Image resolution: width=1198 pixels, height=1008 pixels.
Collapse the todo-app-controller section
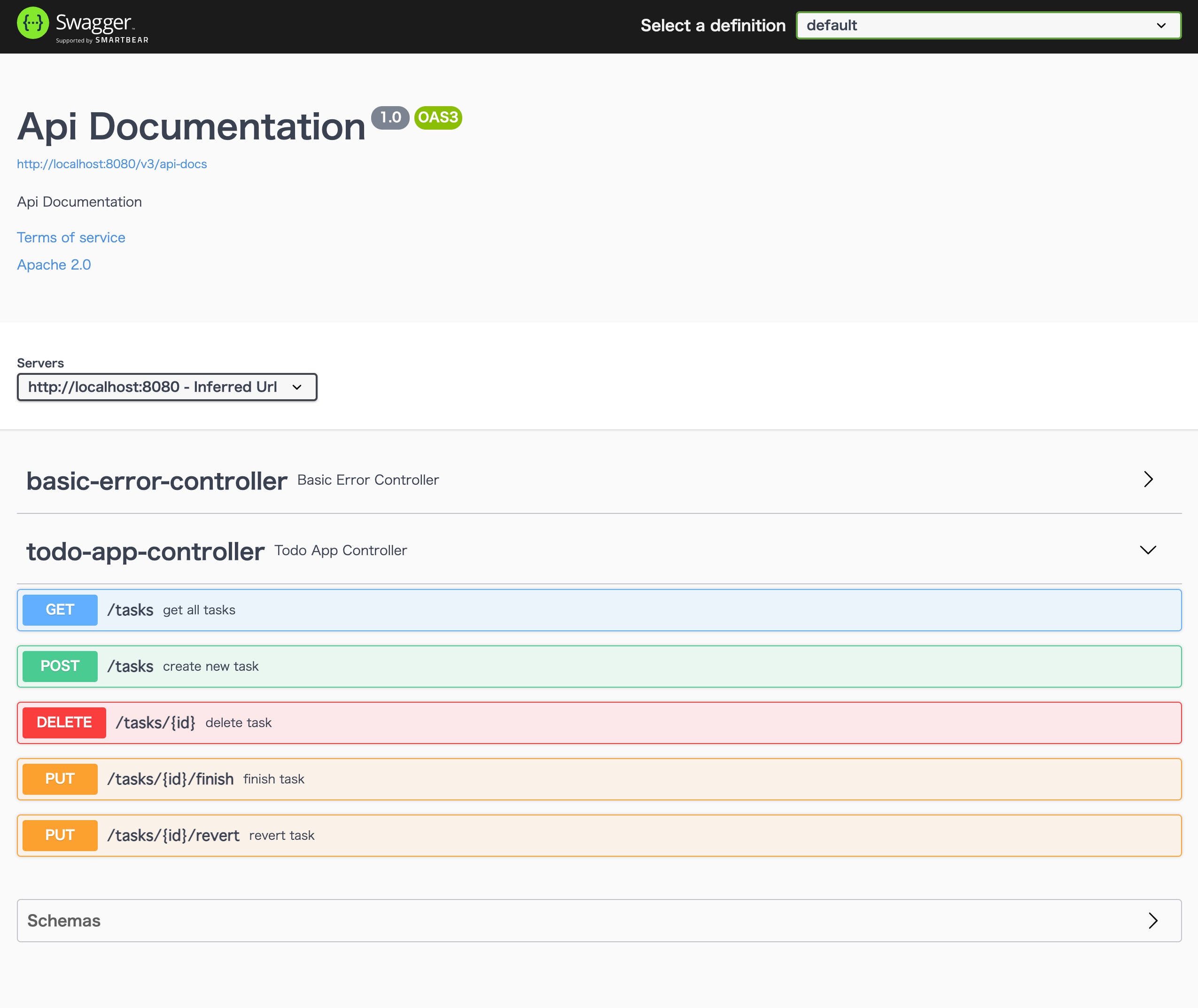click(x=599, y=551)
